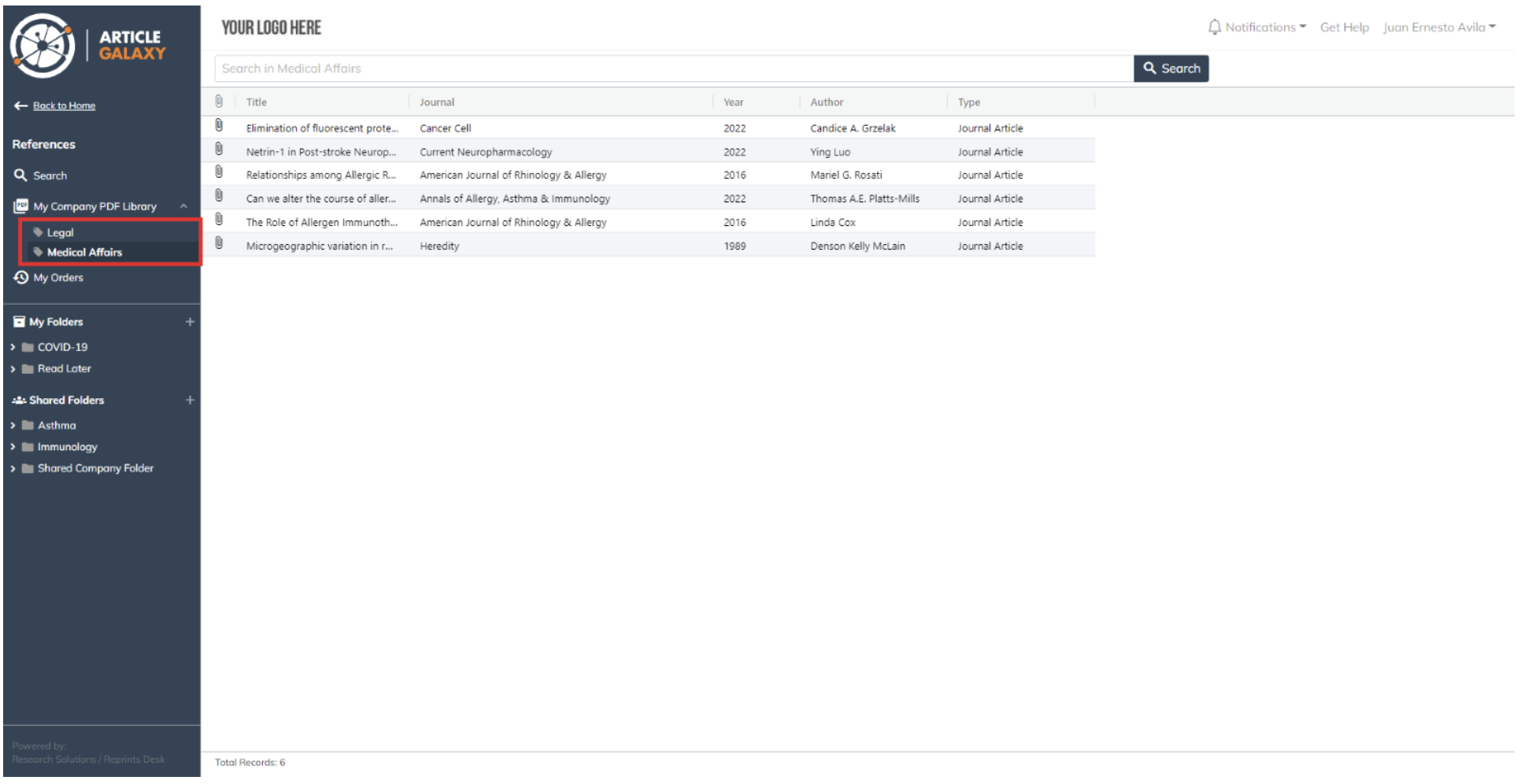Expand the COVID-19 folder
1524x784 pixels.
tap(13, 346)
